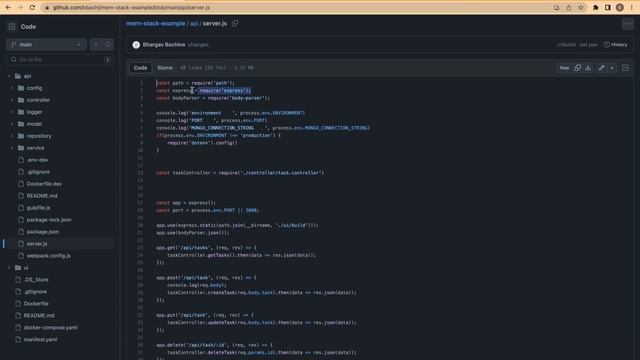This screenshot has width=640, height=360.
Task: Open the browser side panel icon
Action: 607,7
